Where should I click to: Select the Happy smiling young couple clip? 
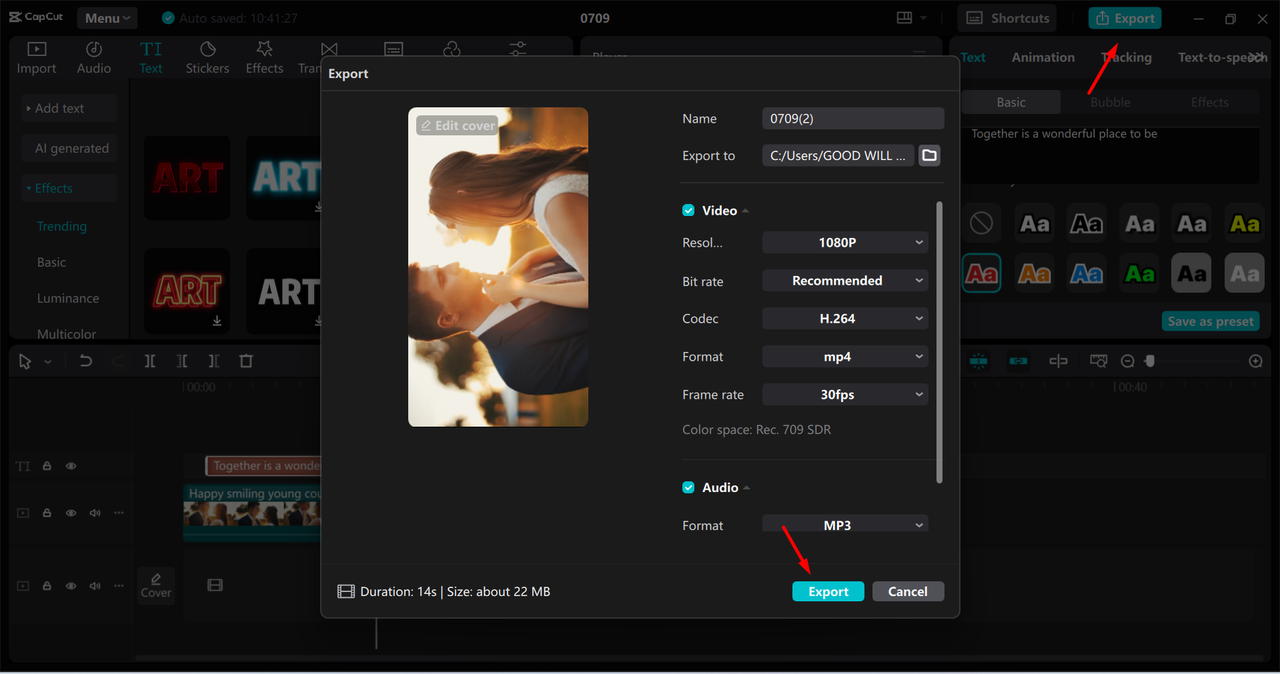click(252, 512)
